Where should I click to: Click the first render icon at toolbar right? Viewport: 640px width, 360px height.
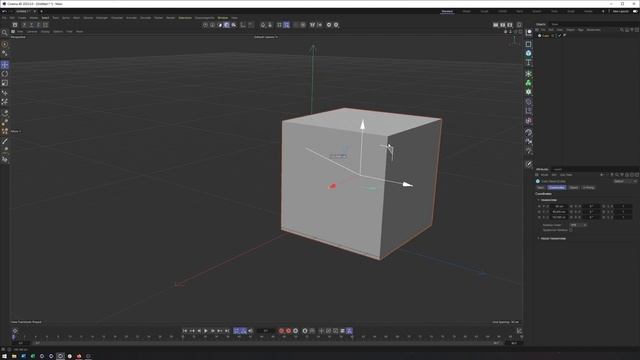[x=496, y=25]
